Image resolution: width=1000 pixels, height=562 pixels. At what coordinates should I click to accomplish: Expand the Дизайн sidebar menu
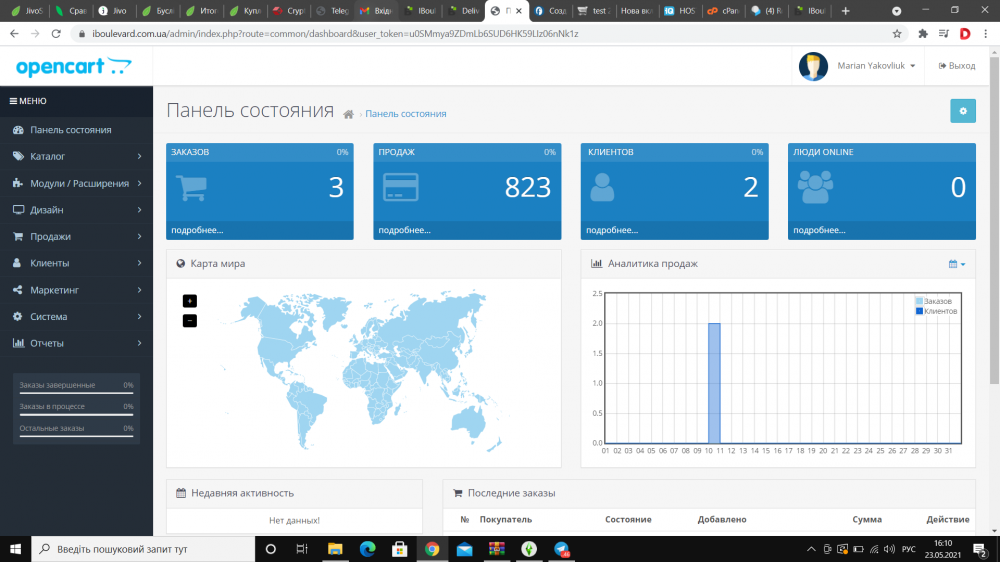click(77, 210)
